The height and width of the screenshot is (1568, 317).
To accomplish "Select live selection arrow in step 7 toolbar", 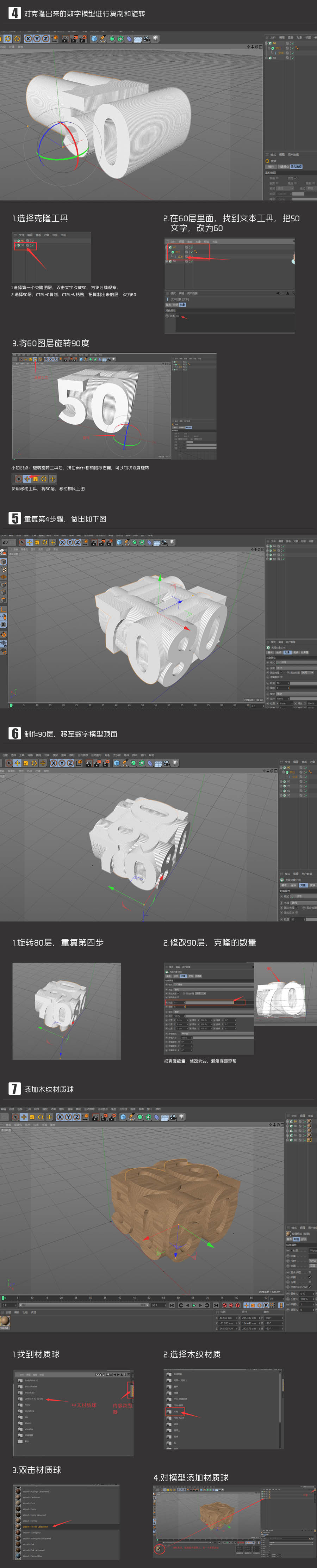I will tap(14, 1118).
